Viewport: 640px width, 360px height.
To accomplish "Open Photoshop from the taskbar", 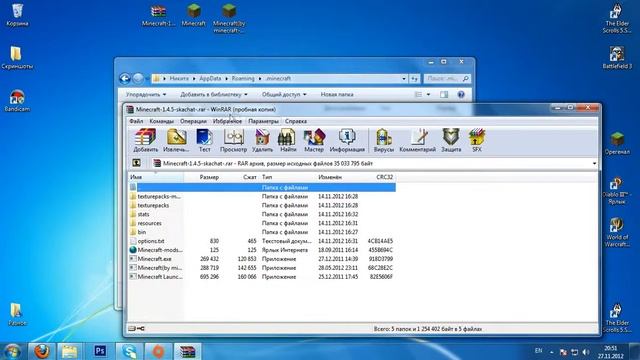I will coord(100,351).
